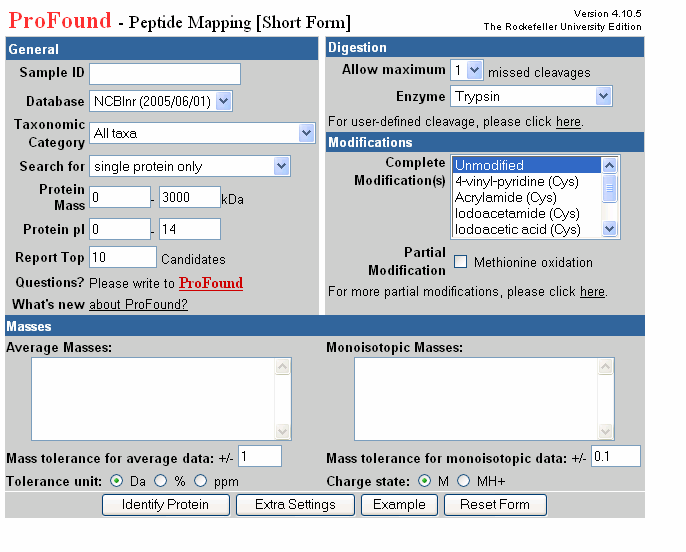
Task: Select 4-vinyl-pyridine (Cys) modification
Action: tap(527, 182)
